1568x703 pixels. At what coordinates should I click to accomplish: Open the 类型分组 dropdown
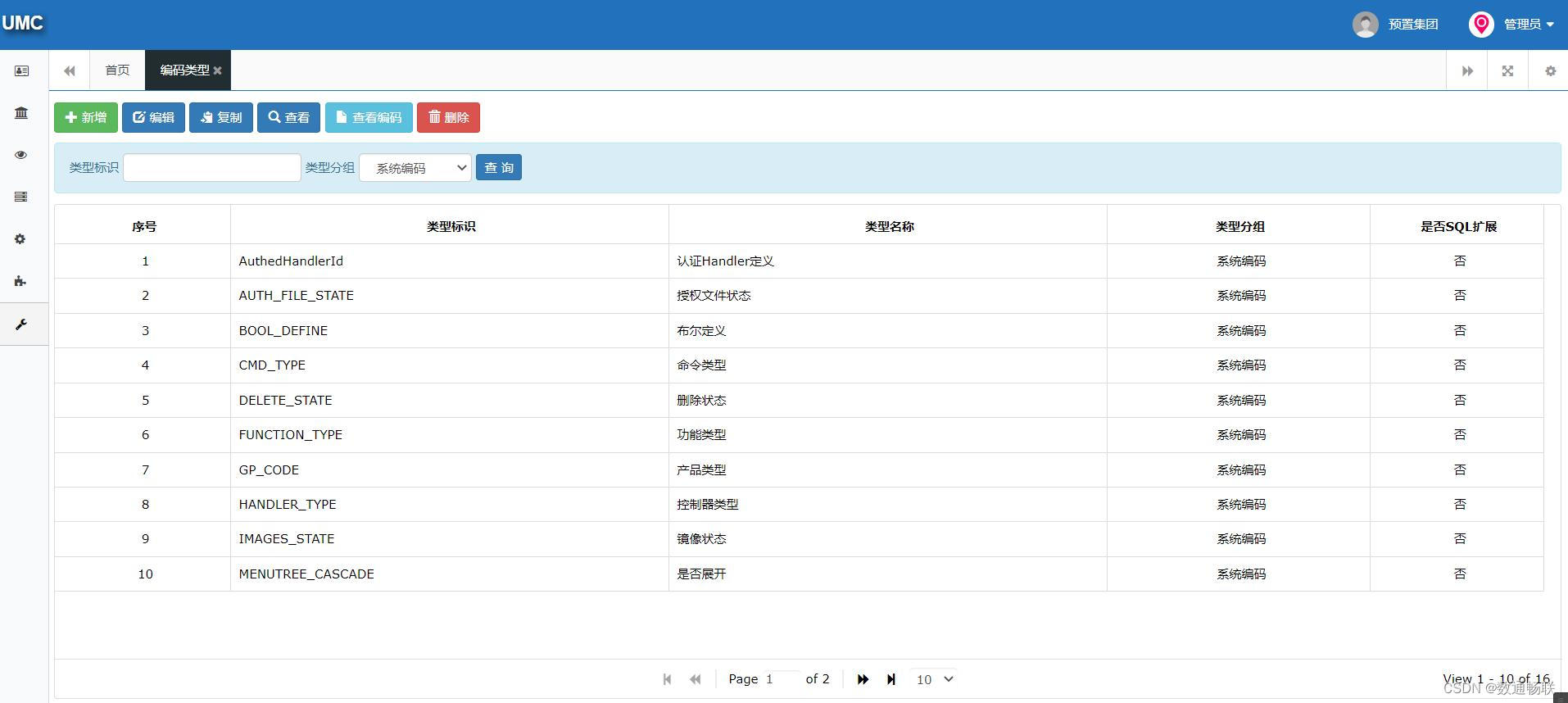(415, 168)
